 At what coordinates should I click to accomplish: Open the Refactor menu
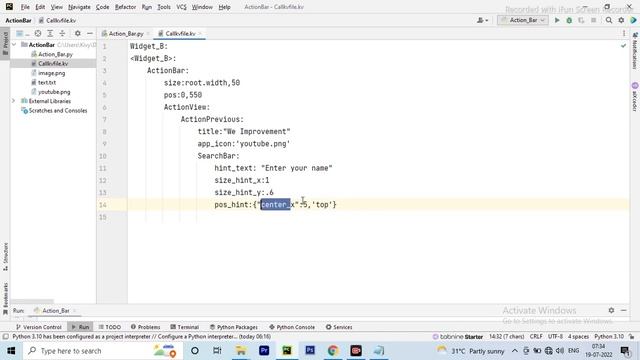125,7
